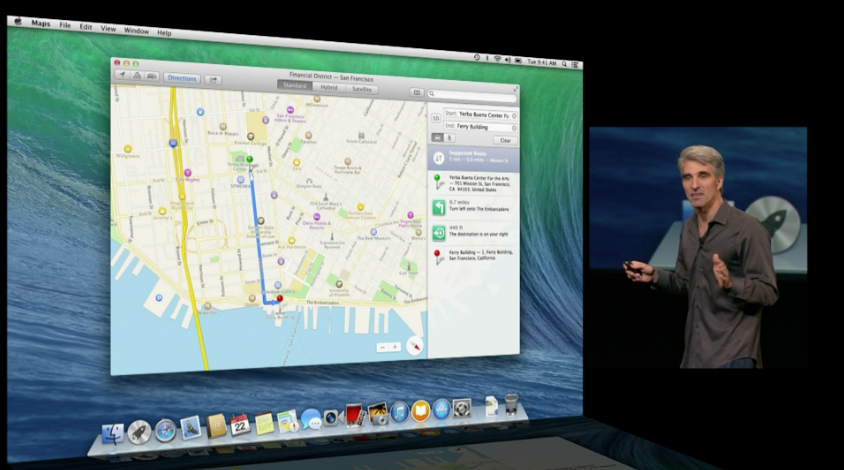Select the destination is on your right step

point(474,232)
